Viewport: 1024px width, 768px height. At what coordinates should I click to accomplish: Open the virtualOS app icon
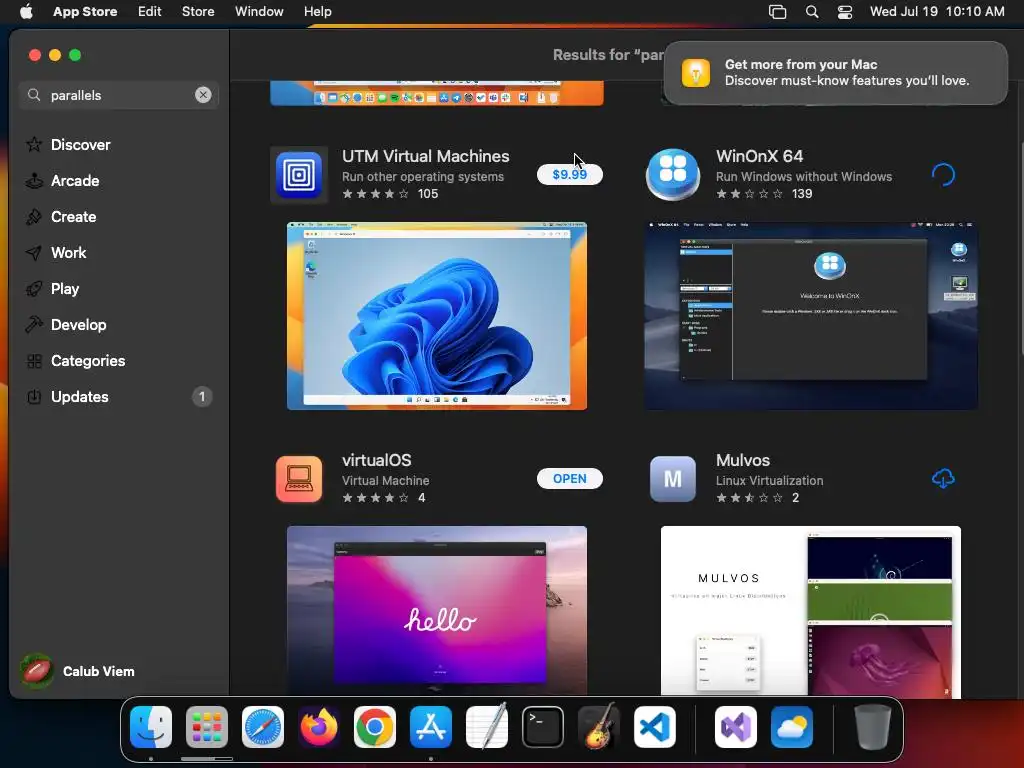299,479
